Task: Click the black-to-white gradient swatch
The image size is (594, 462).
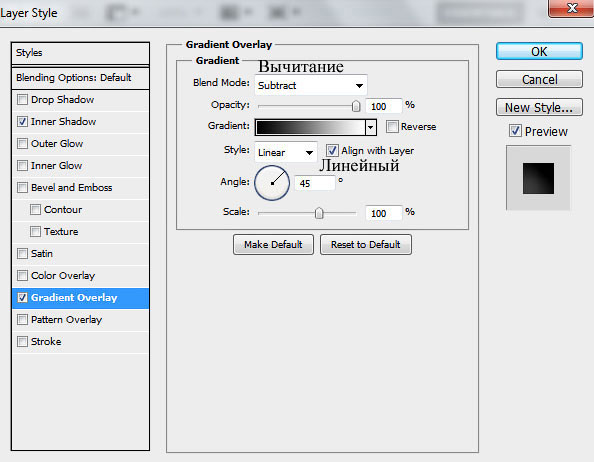Action: 311,127
